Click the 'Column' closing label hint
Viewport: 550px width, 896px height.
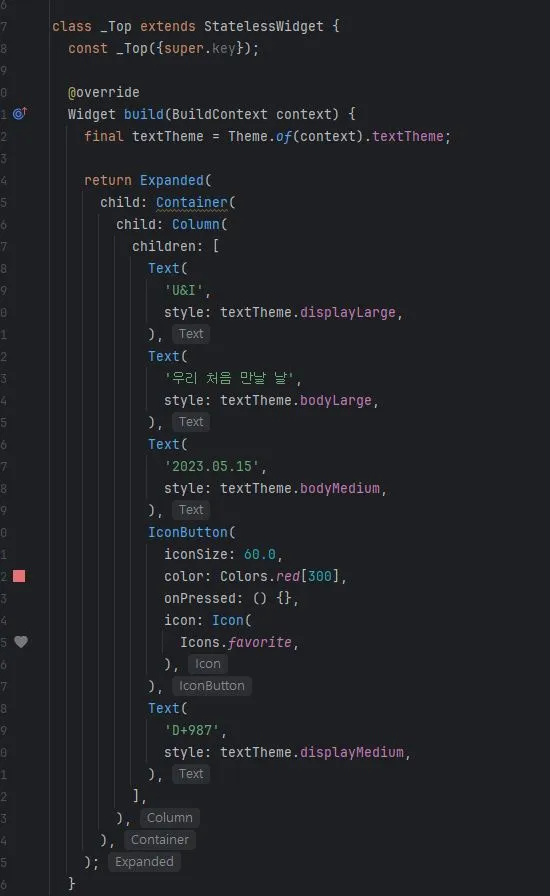pos(169,818)
